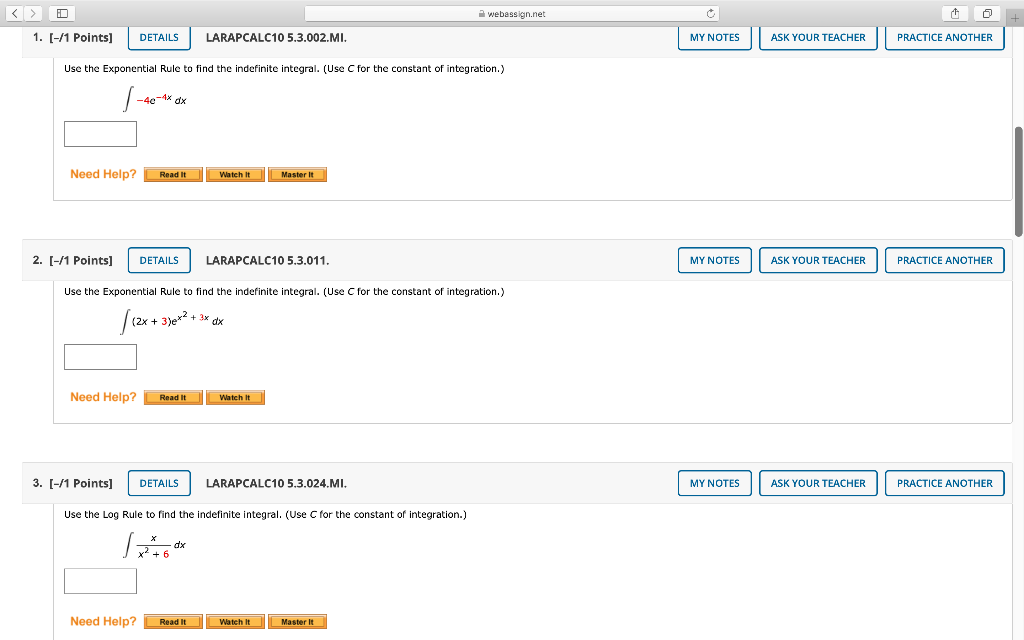This screenshot has width=1024, height=640.
Task: Open DETAILS for problem 2
Action: click(158, 260)
